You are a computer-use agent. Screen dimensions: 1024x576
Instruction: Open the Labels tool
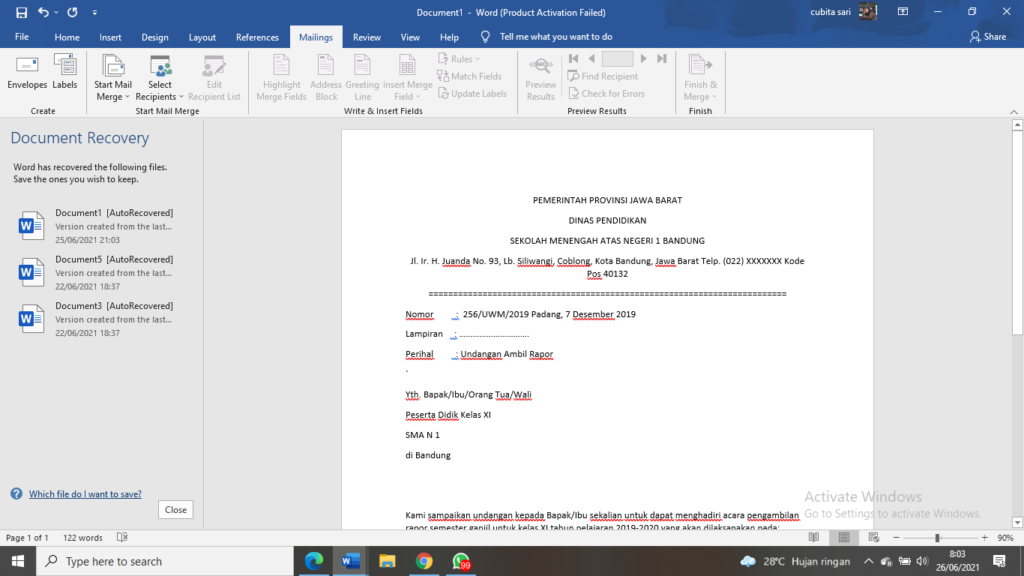pos(65,73)
